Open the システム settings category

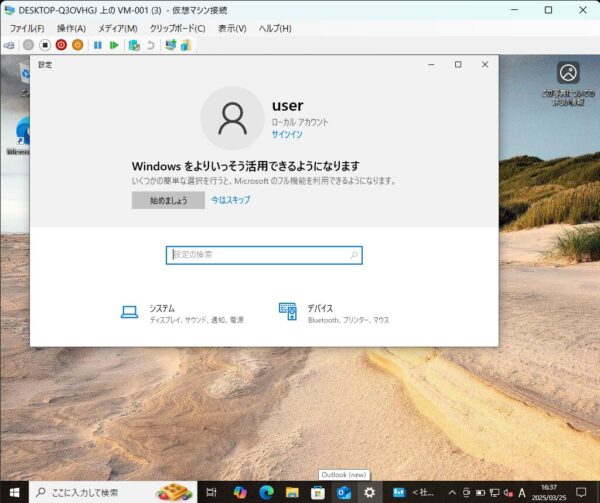pos(182,314)
